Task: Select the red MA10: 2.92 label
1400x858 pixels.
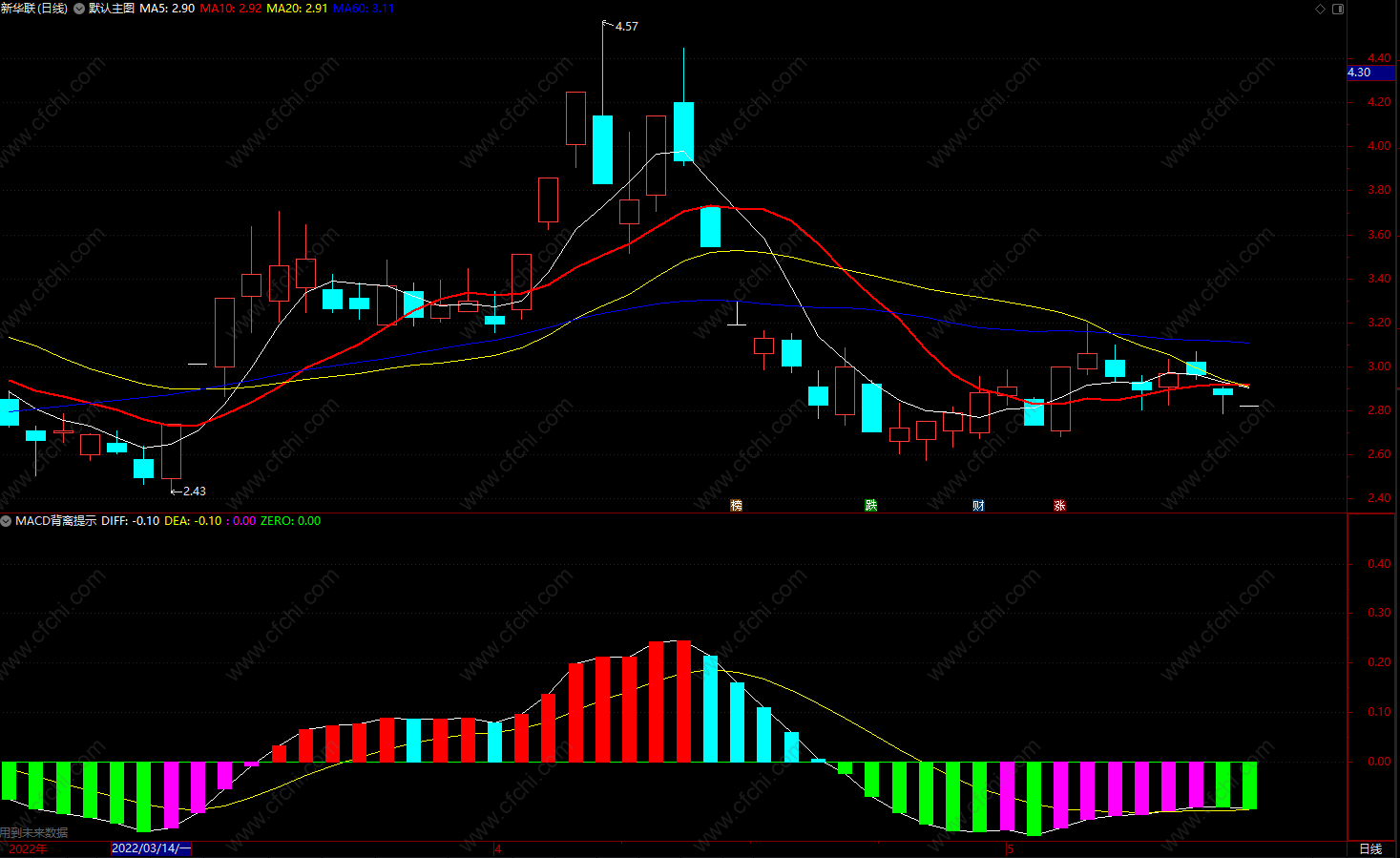Action: pos(231,9)
